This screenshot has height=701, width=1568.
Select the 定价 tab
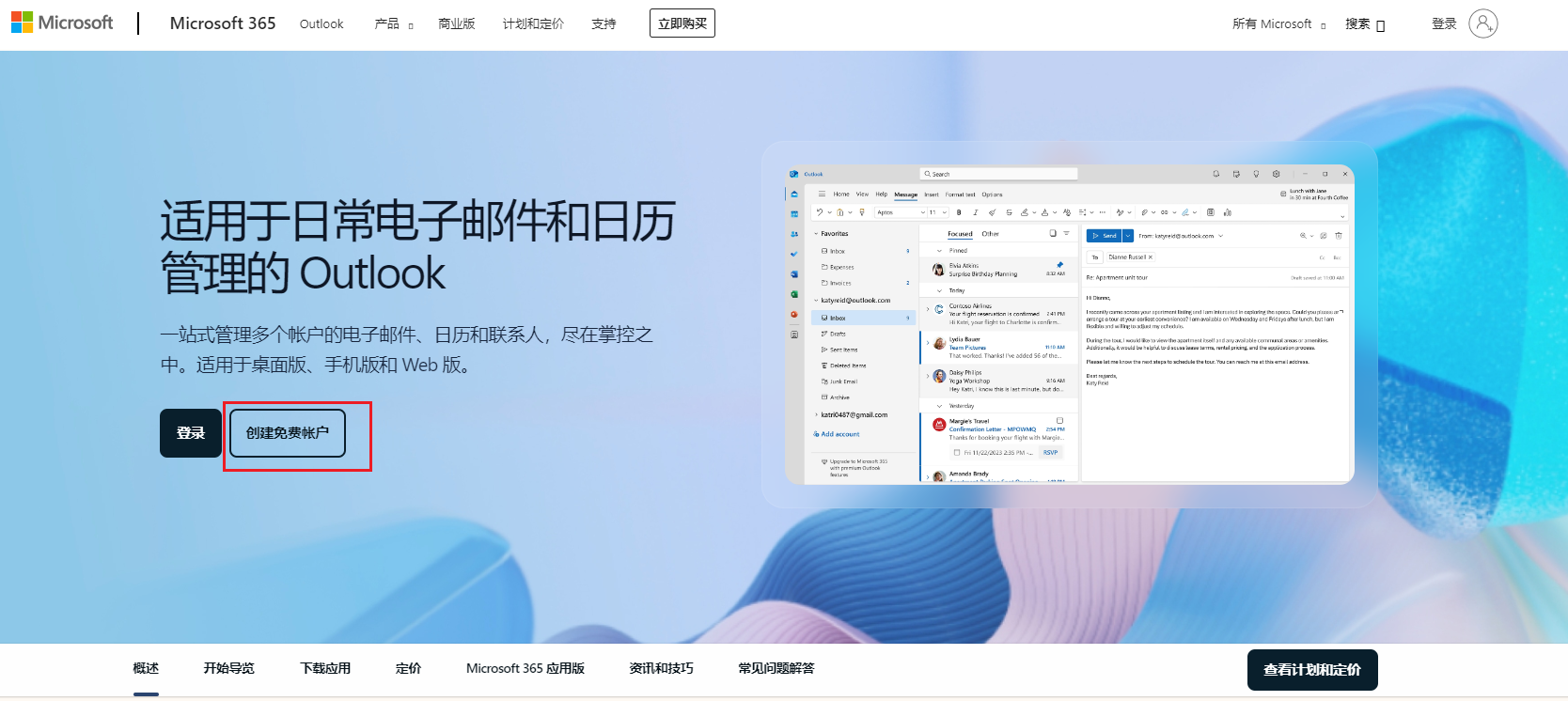tap(409, 668)
